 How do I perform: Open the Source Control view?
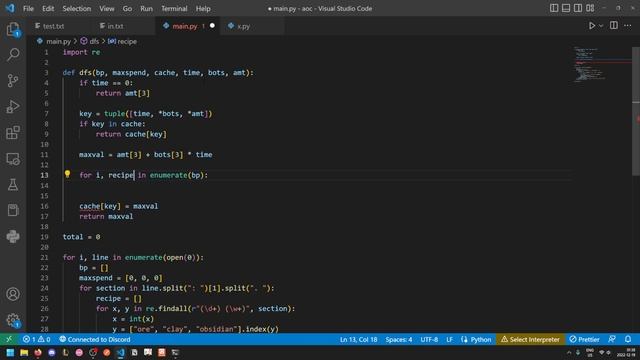click(x=13, y=80)
